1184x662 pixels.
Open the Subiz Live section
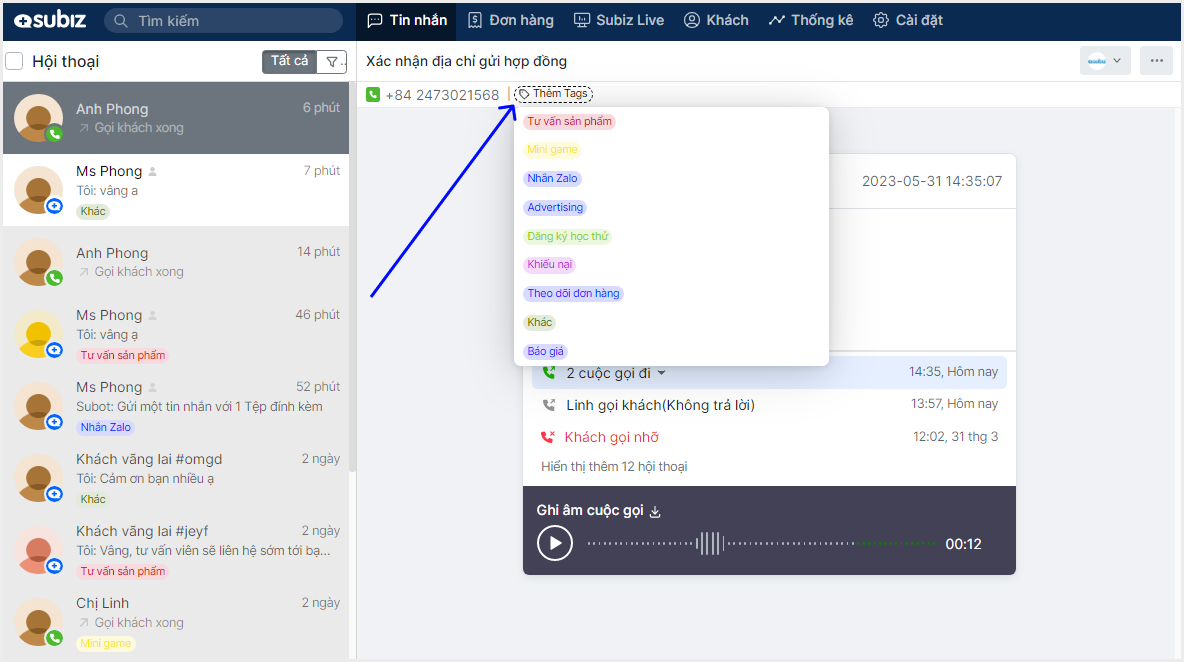(x=618, y=20)
